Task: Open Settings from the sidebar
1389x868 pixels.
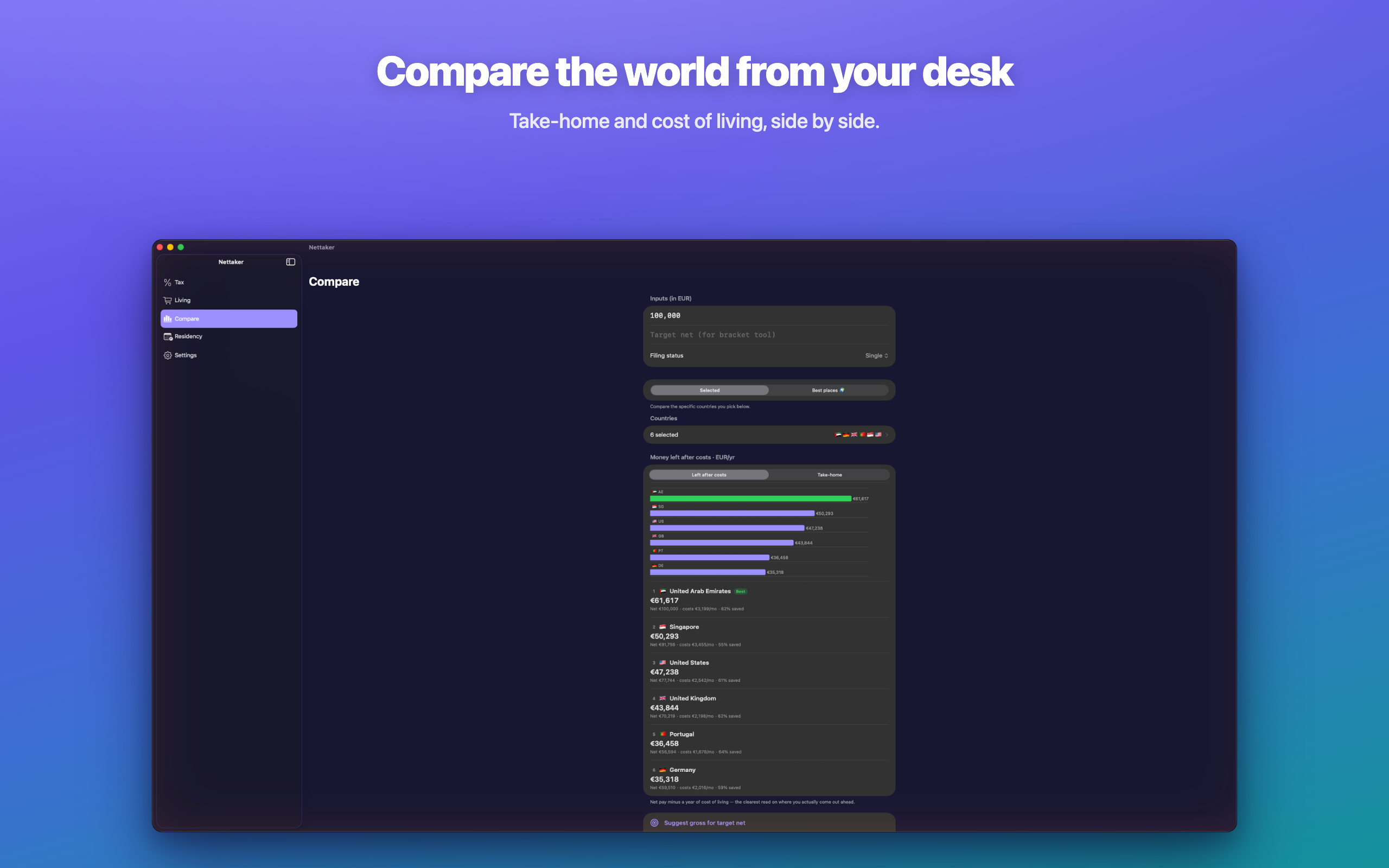Action: [228, 355]
